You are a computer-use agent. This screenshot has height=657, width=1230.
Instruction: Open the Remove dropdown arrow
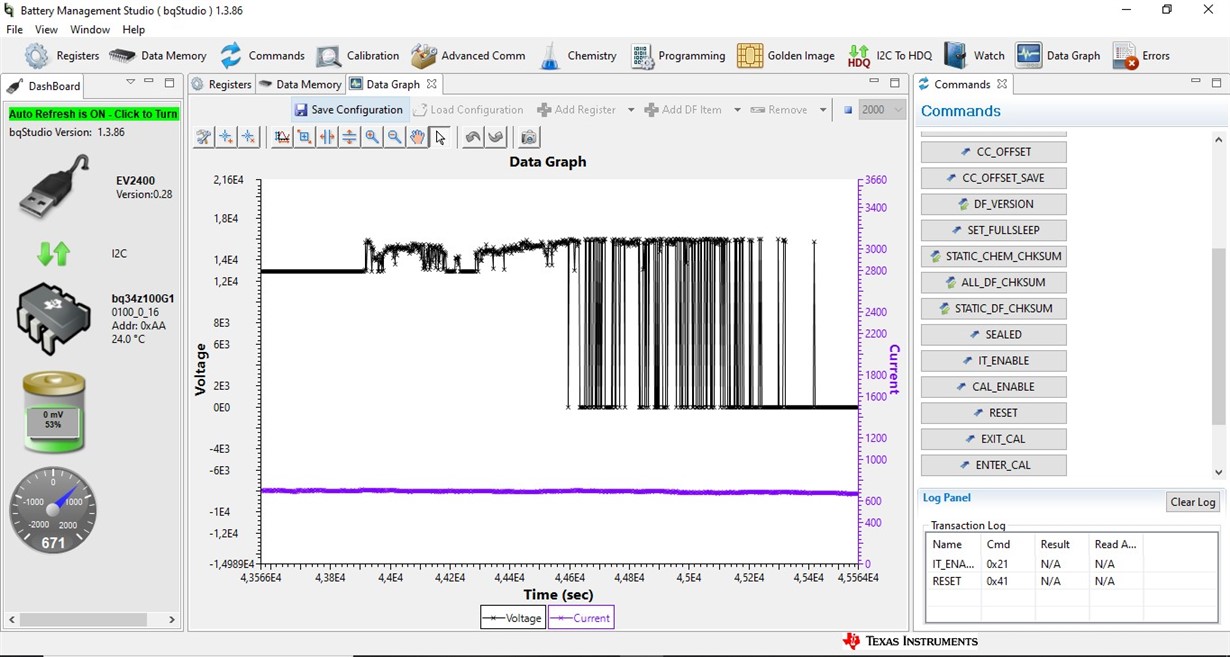[823, 110]
